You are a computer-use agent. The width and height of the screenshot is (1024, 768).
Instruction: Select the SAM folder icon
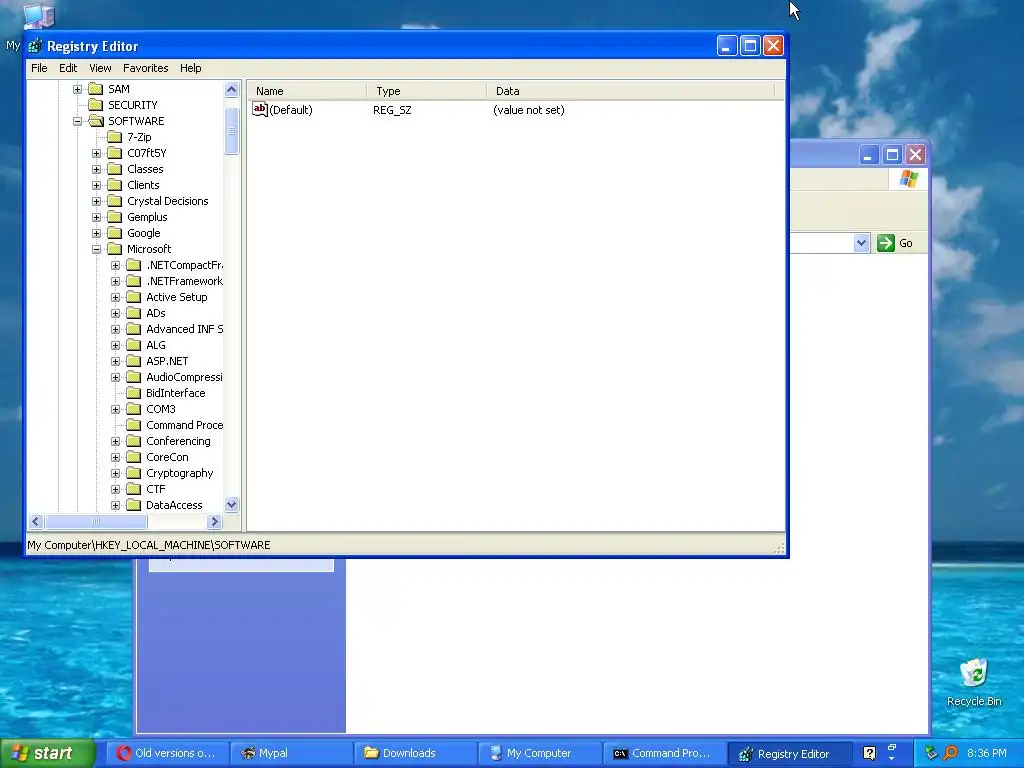coord(96,89)
